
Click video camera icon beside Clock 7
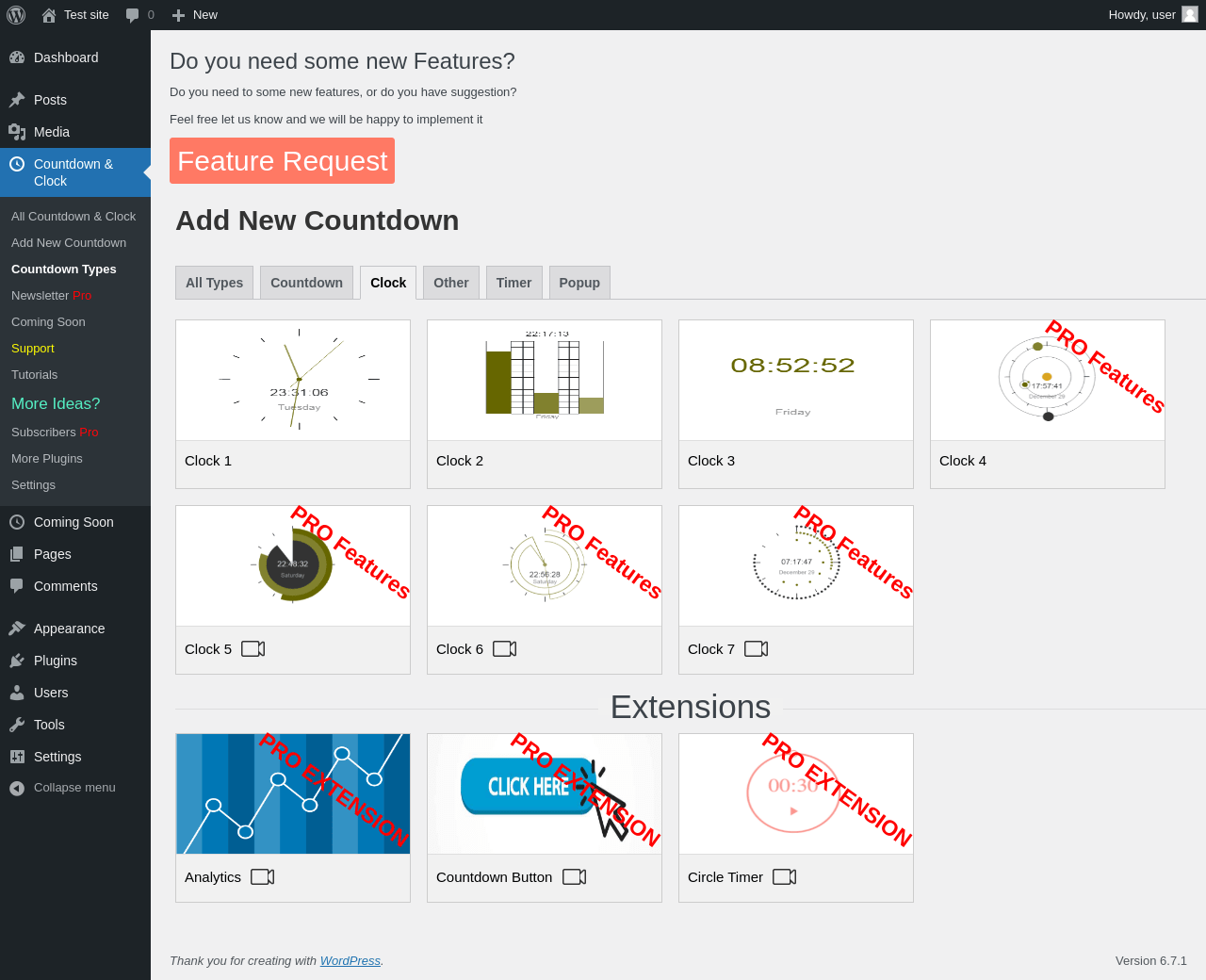coord(756,649)
